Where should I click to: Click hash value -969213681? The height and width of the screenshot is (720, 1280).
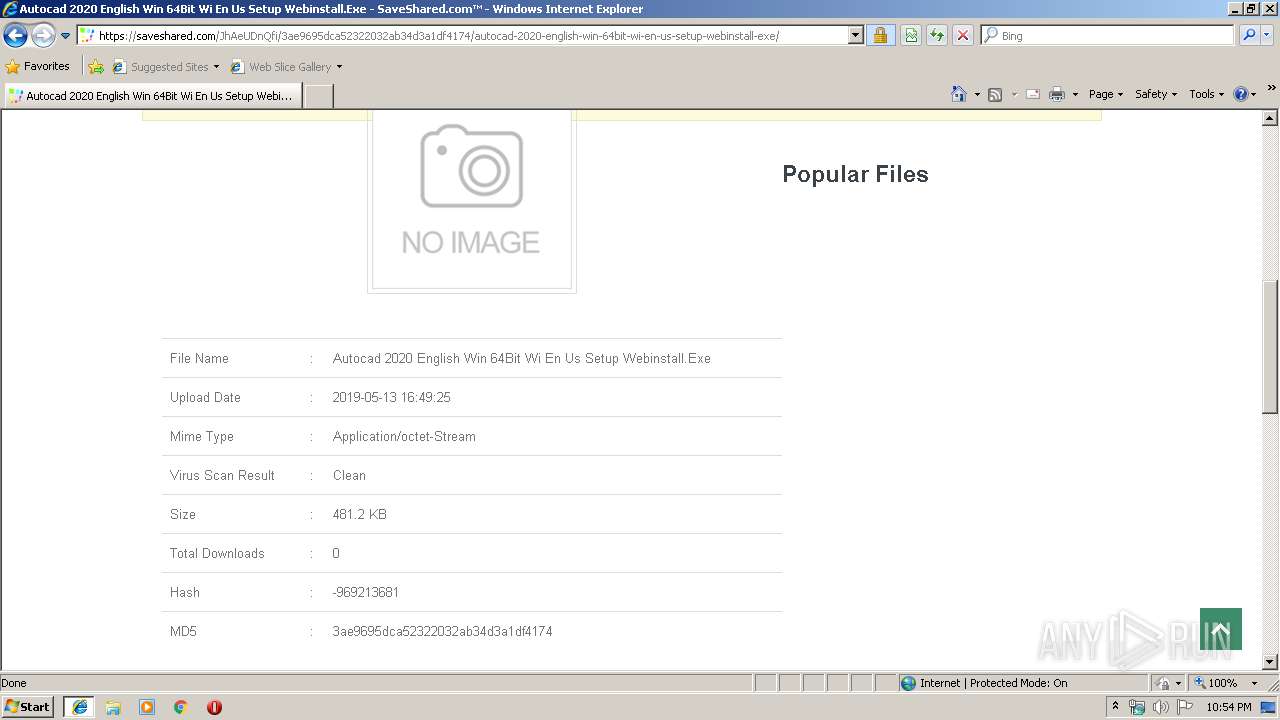point(365,592)
